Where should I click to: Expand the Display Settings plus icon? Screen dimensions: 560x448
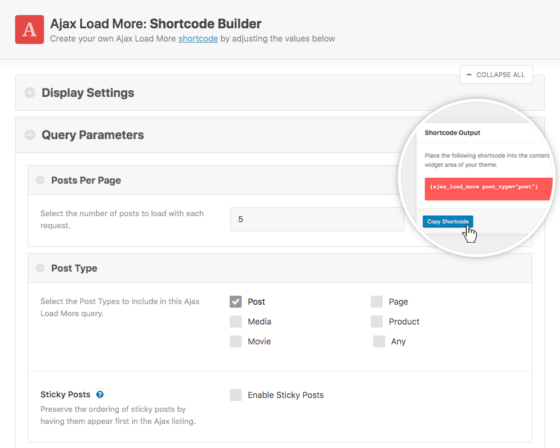[30, 93]
